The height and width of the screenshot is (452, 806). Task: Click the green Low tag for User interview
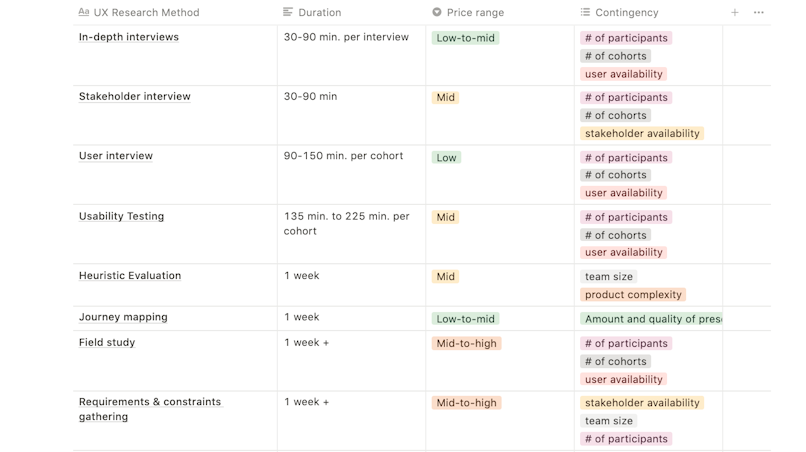point(446,158)
